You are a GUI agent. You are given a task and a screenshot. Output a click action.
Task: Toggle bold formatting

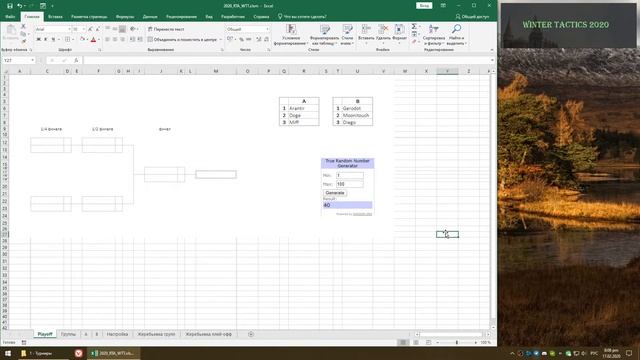[38, 40]
